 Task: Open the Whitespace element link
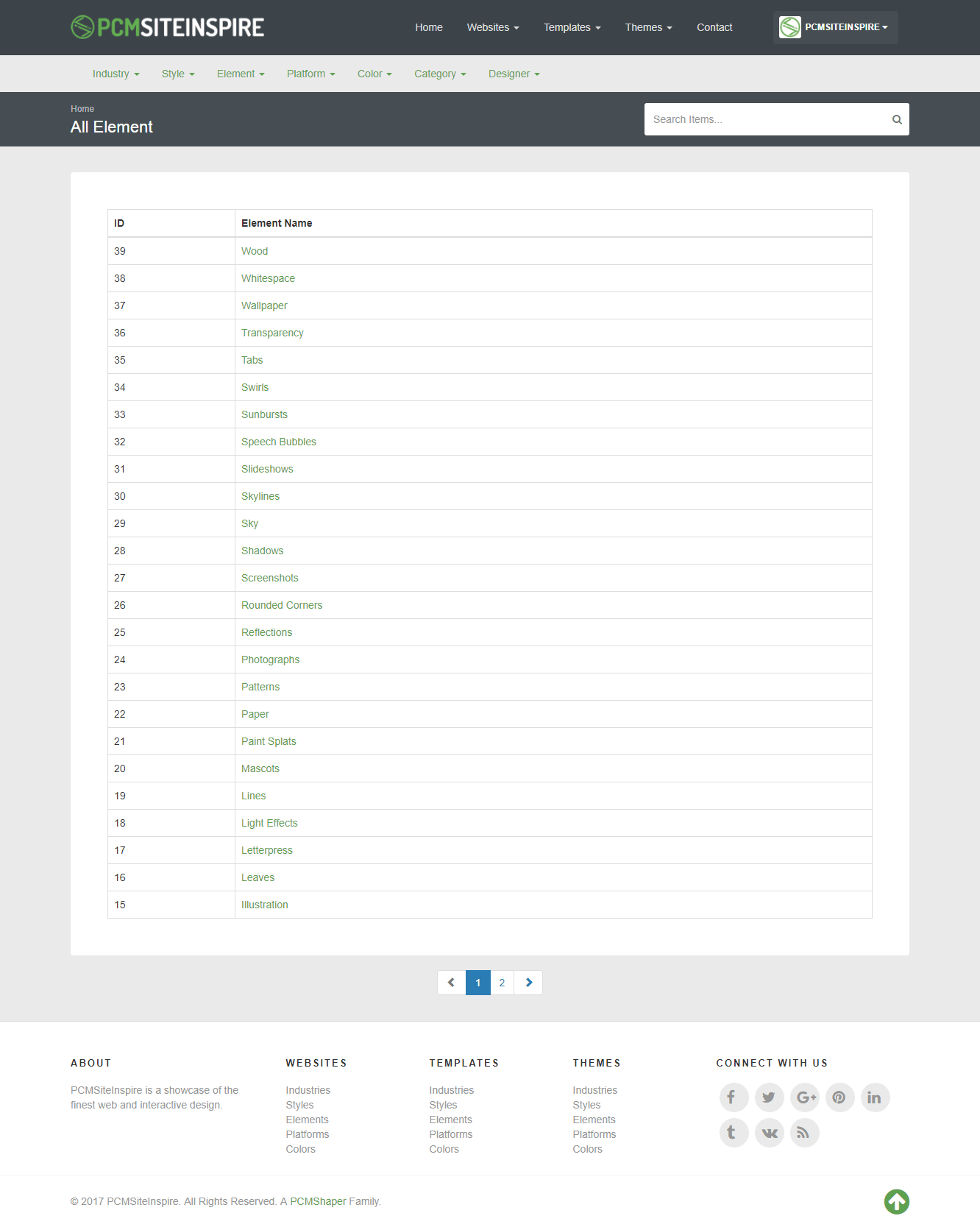tap(268, 278)
